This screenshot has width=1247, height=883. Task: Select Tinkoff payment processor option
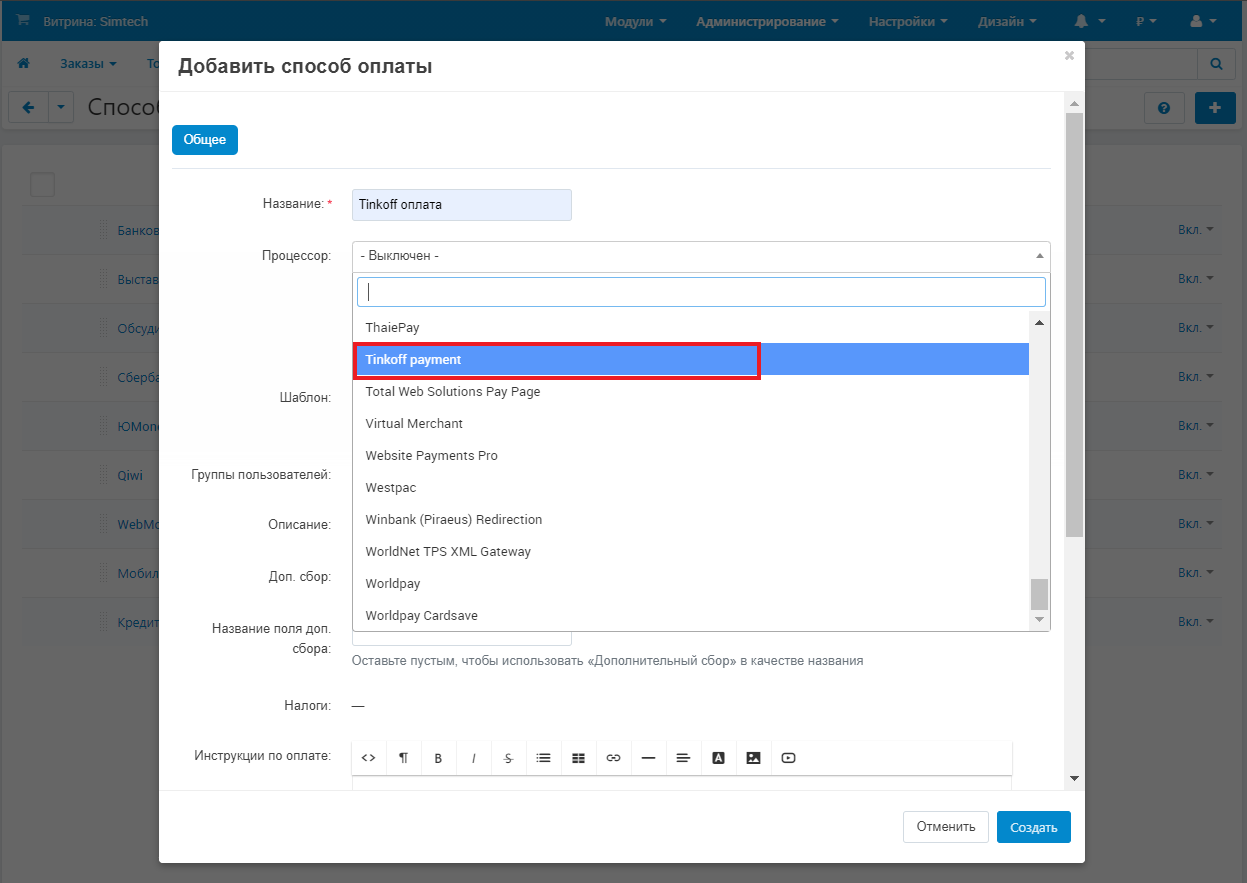tap(691, 360)
